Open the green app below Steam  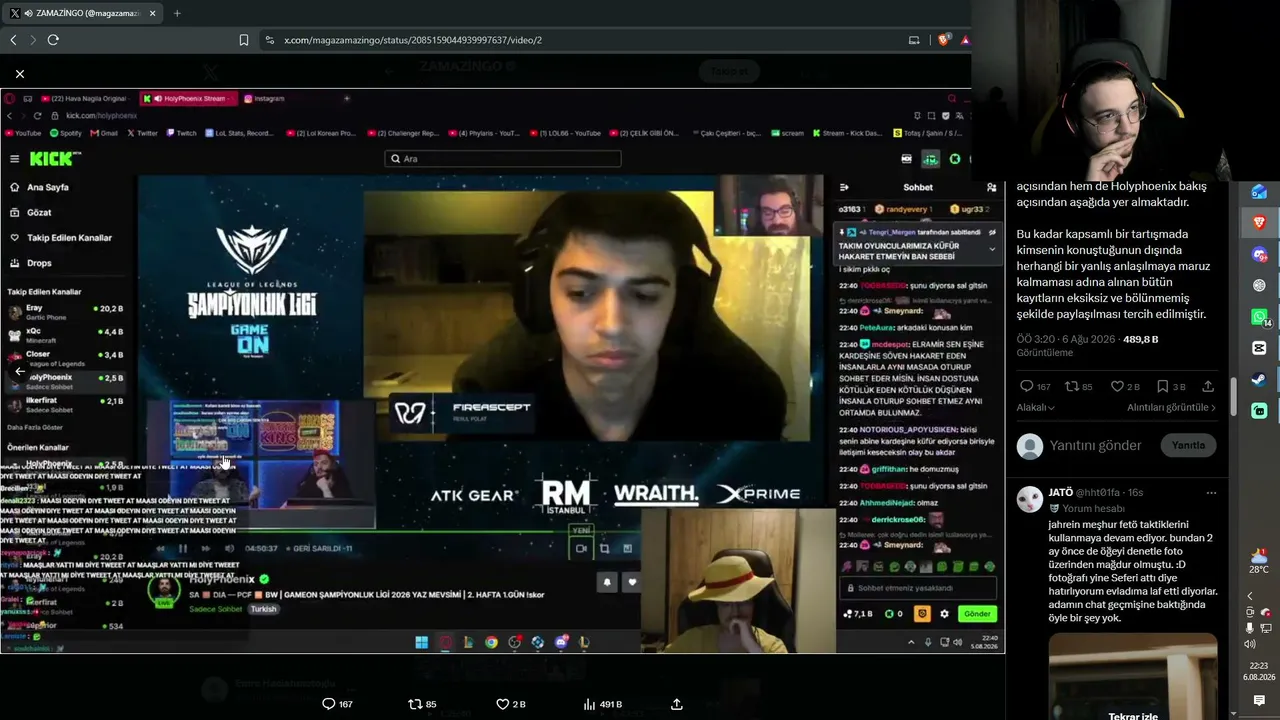pyautogui.click(x=1259, y=410)
